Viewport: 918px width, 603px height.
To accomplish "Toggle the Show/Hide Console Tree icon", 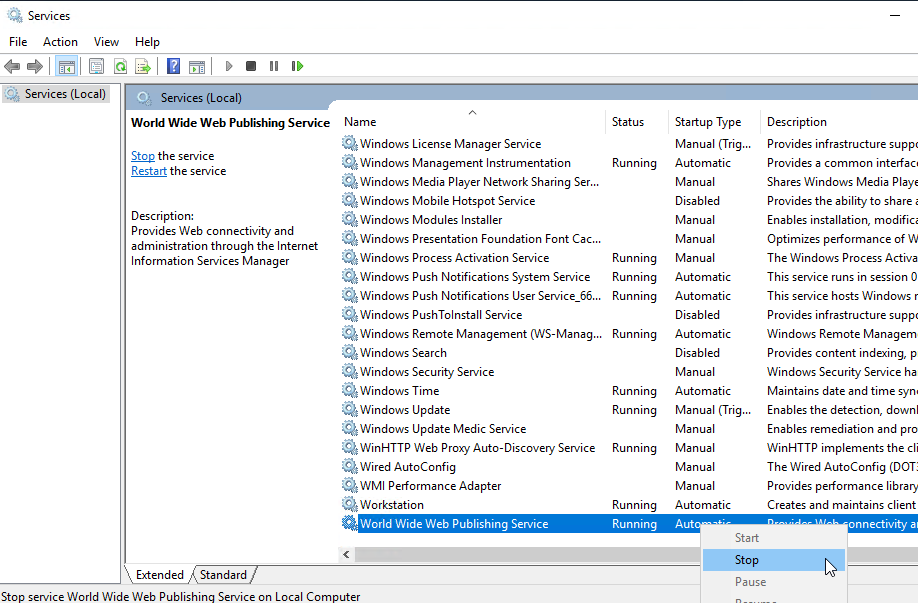I will (x=66, y=66).
